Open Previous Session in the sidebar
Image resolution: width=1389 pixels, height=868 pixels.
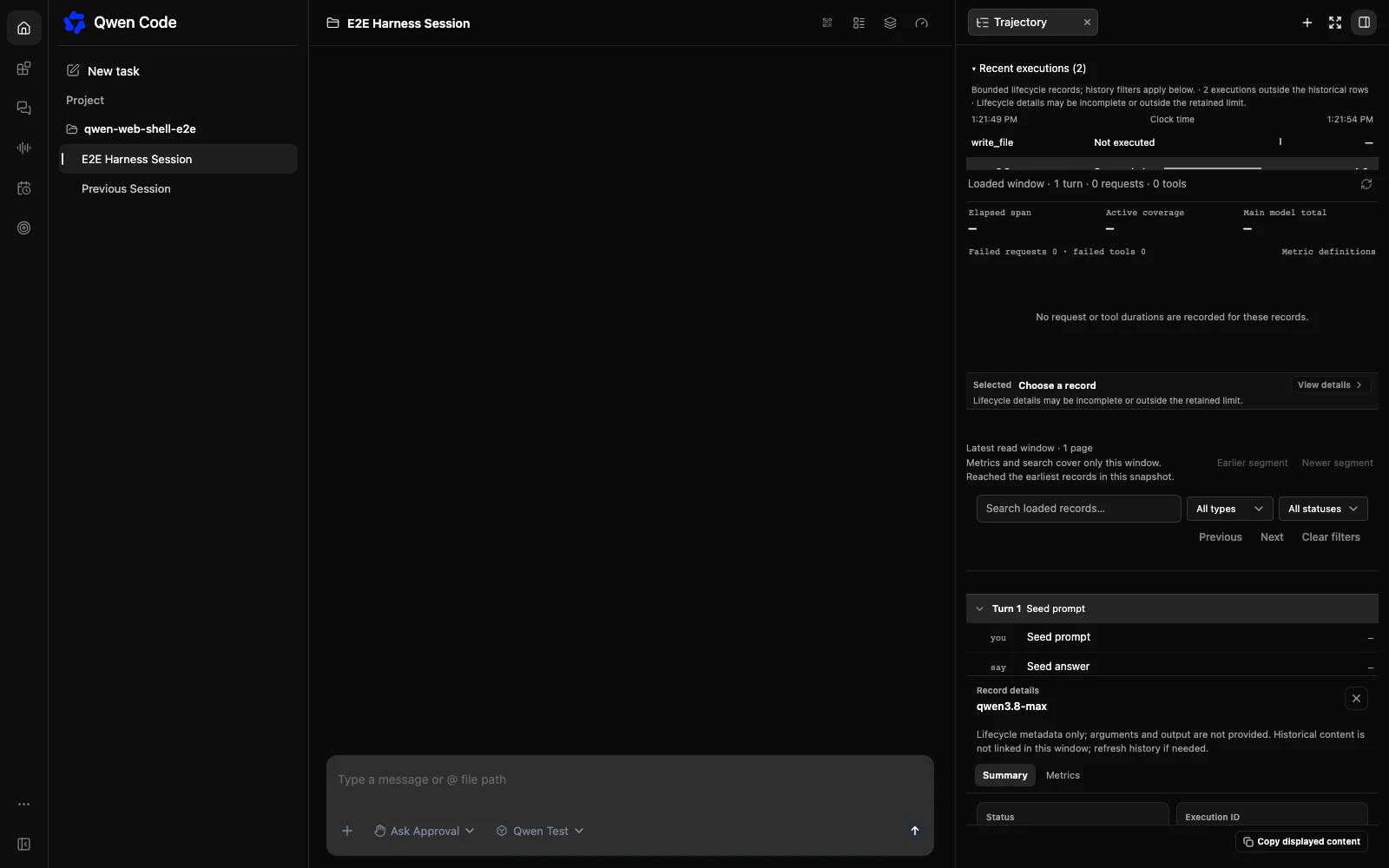178,188
